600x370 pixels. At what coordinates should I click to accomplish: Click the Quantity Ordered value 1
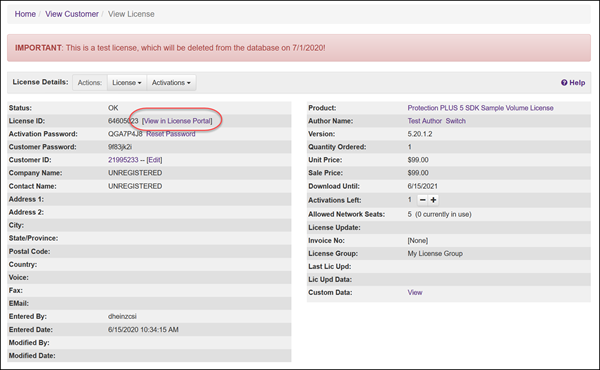click(x=409, y=147)
